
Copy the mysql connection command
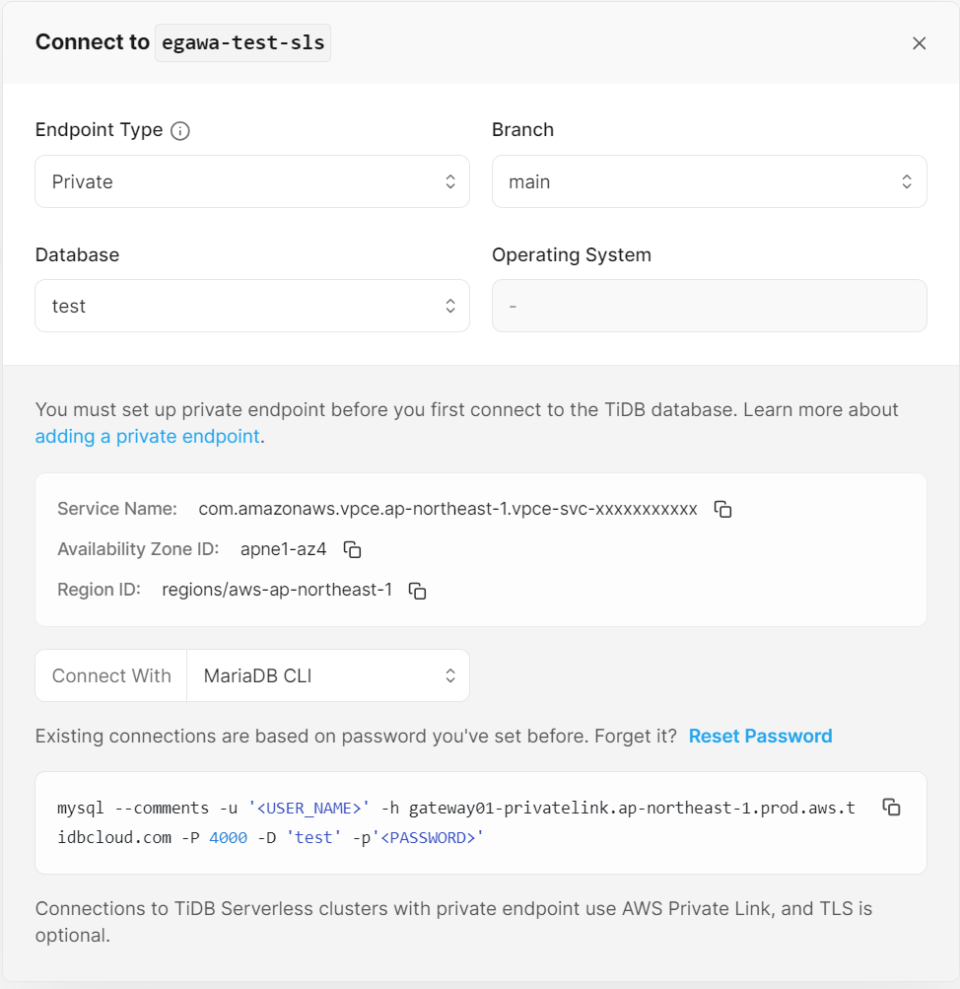(891, 807)
